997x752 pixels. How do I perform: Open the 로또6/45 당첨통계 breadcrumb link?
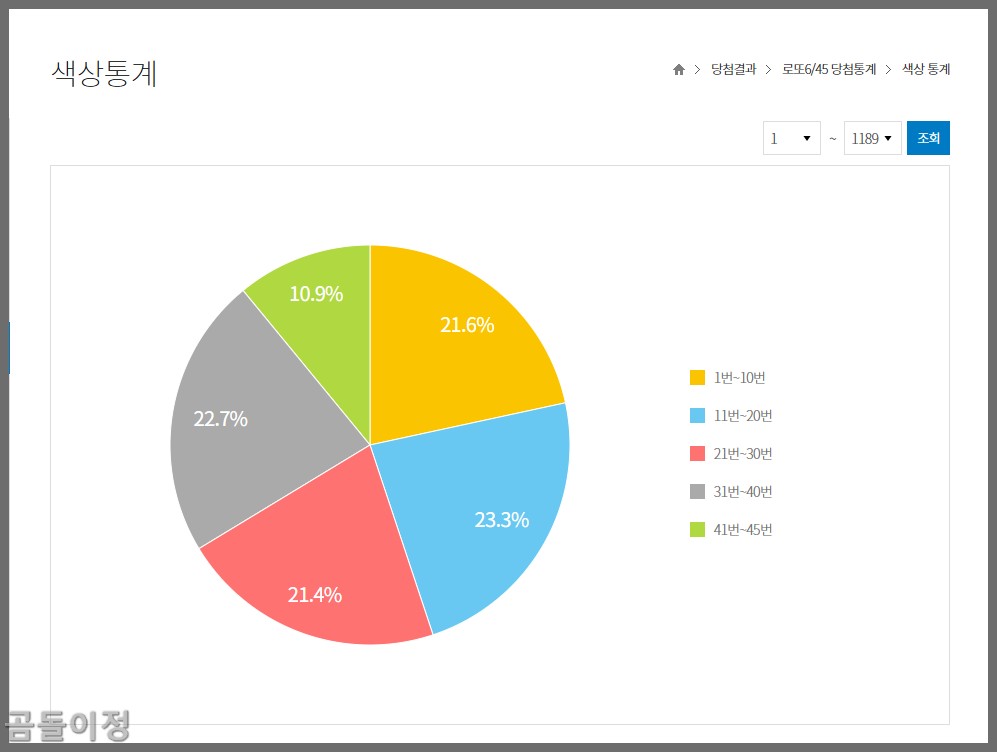tap(827, 69)
